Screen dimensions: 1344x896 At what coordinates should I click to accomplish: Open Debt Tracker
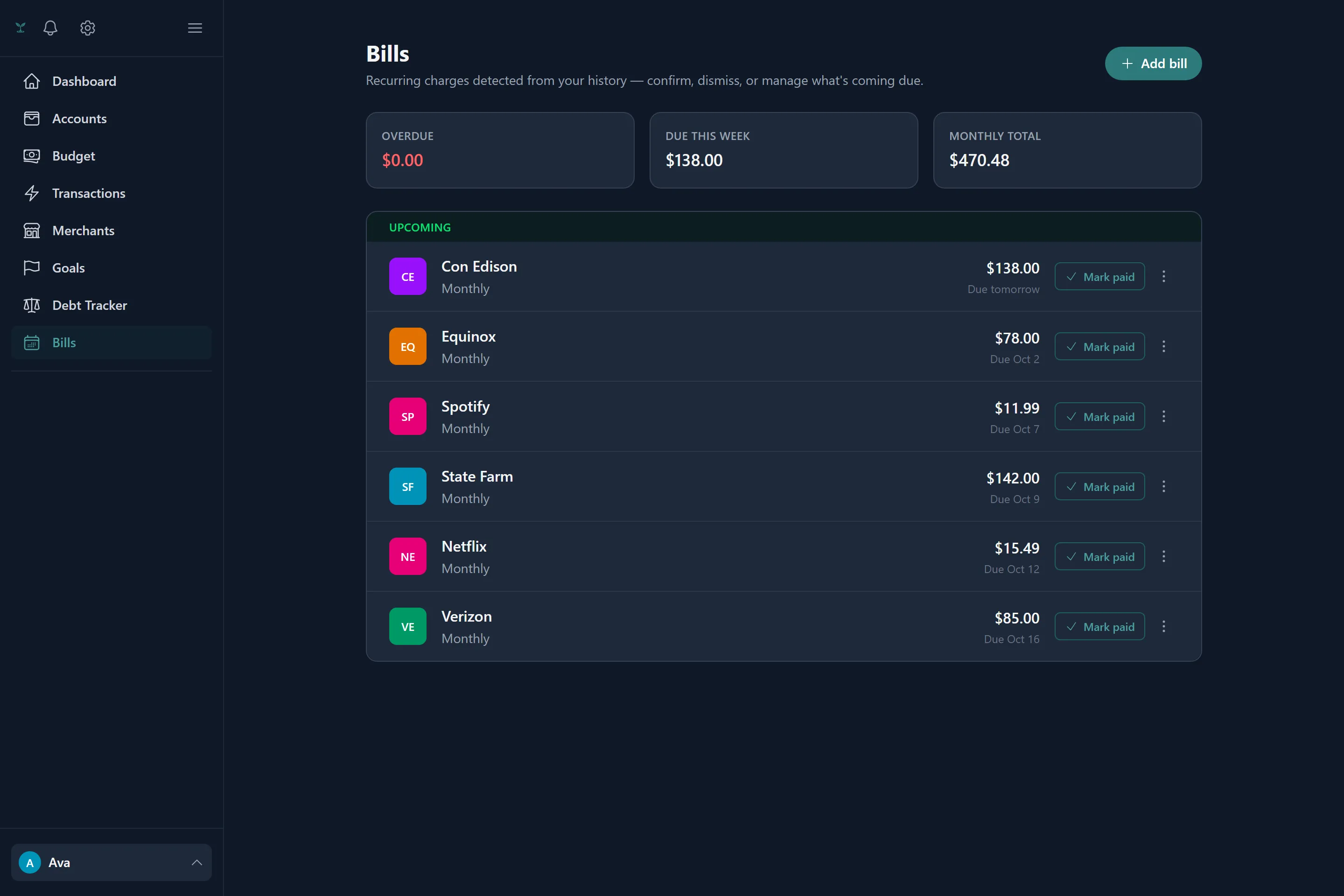click(112, 305)
